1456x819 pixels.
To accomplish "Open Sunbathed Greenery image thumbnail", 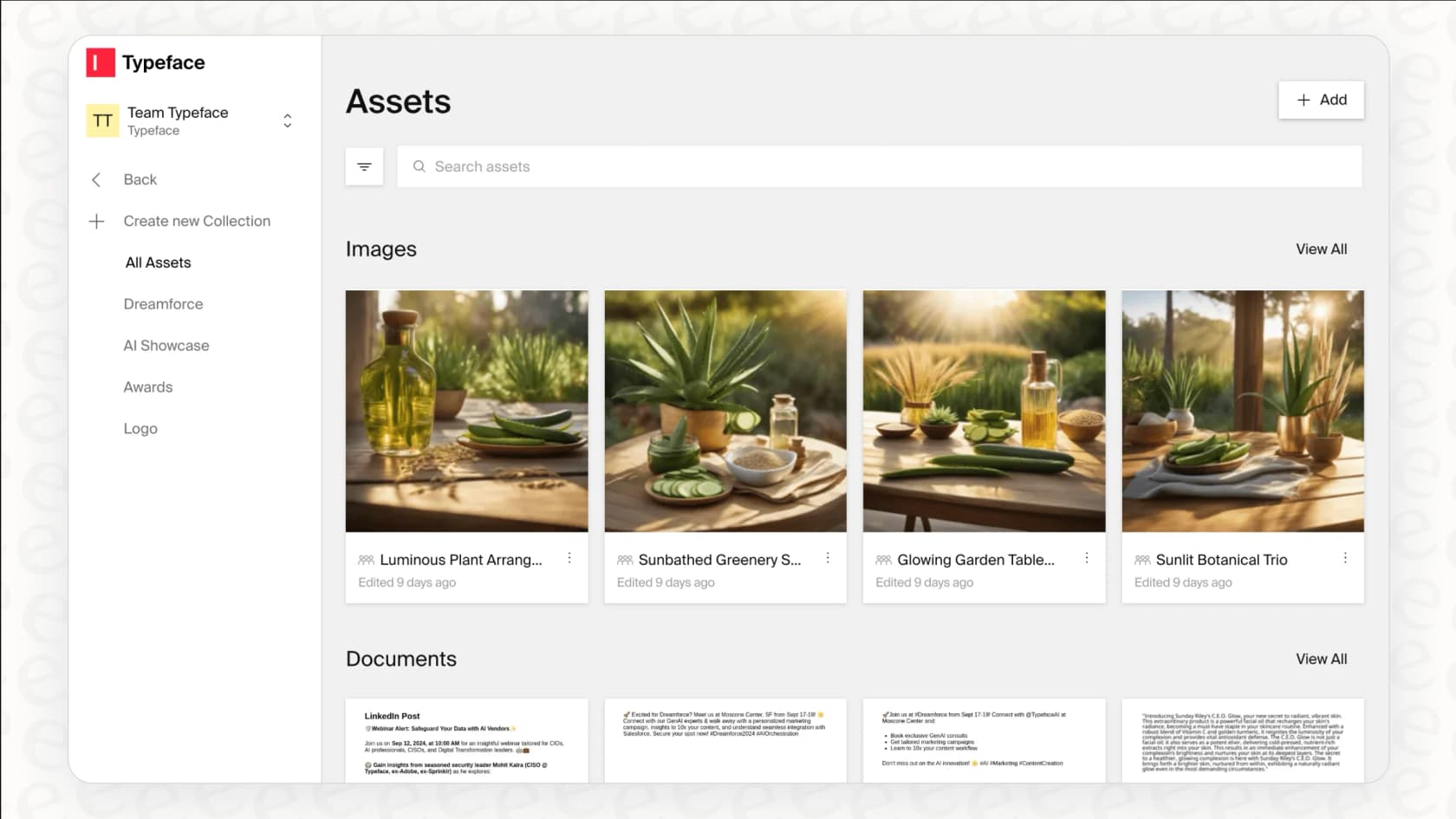I will tap(725, 411).
